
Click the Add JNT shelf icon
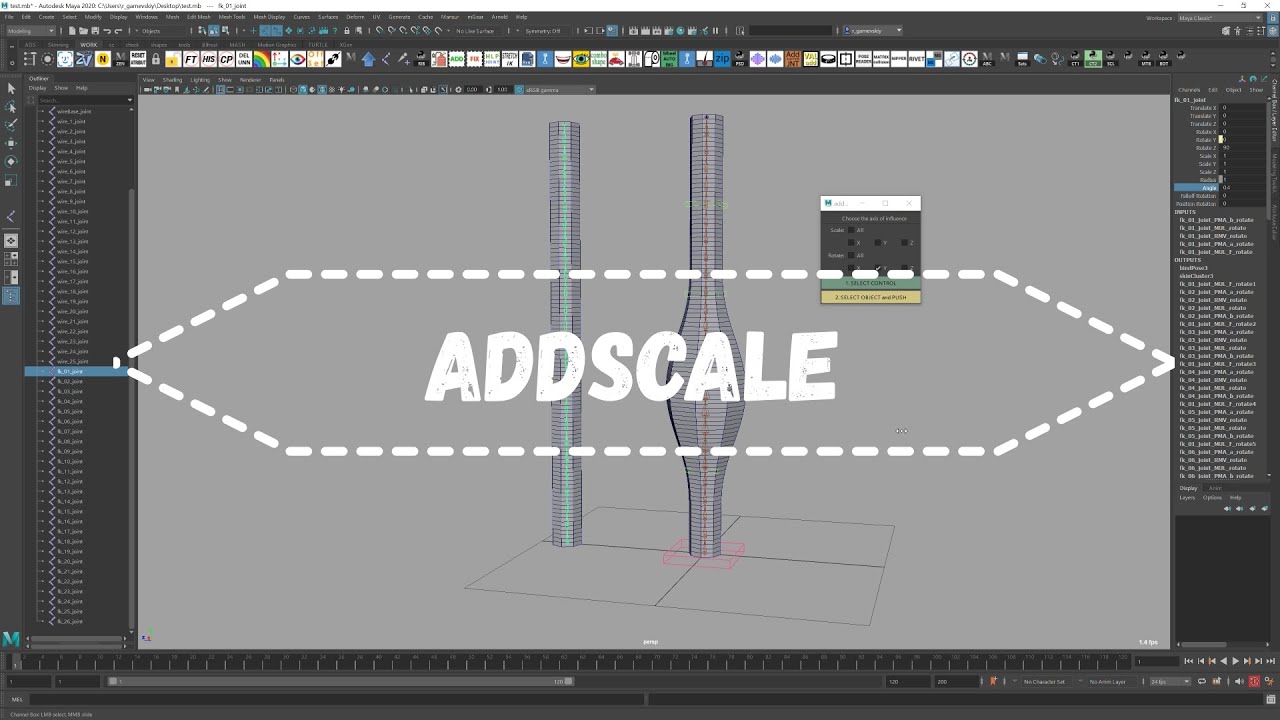(x=792, y=59)
